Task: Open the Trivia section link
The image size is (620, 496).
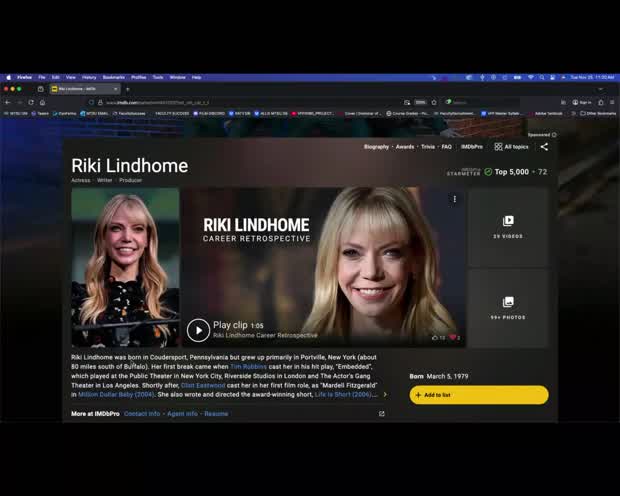Action: (x=428, y=147)
